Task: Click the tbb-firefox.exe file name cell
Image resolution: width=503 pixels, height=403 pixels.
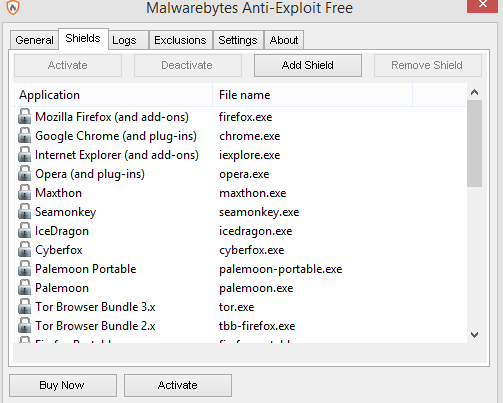Action: coord(257,326)
